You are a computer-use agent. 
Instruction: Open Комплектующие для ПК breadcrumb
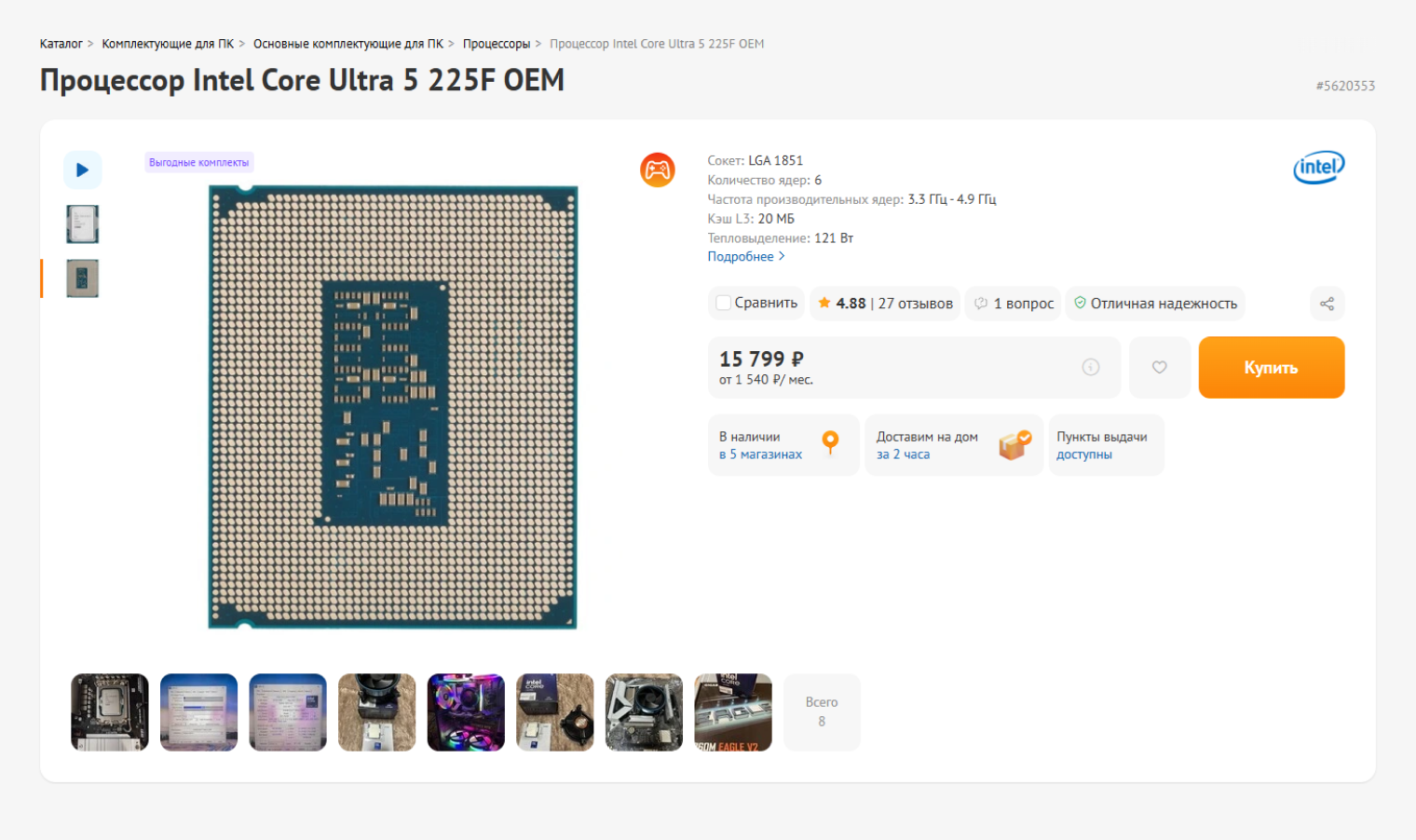[168, 44]
